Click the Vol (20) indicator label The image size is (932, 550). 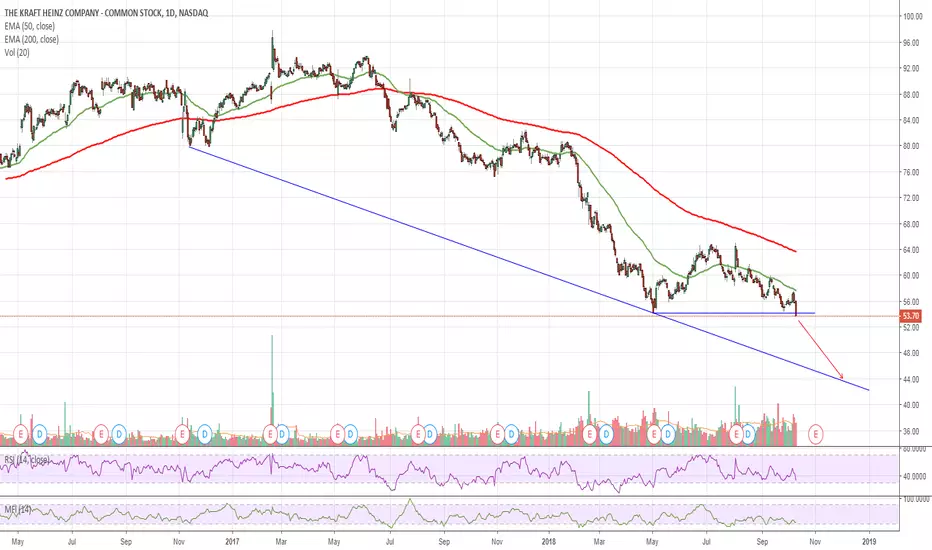click(x=17, y=52)
